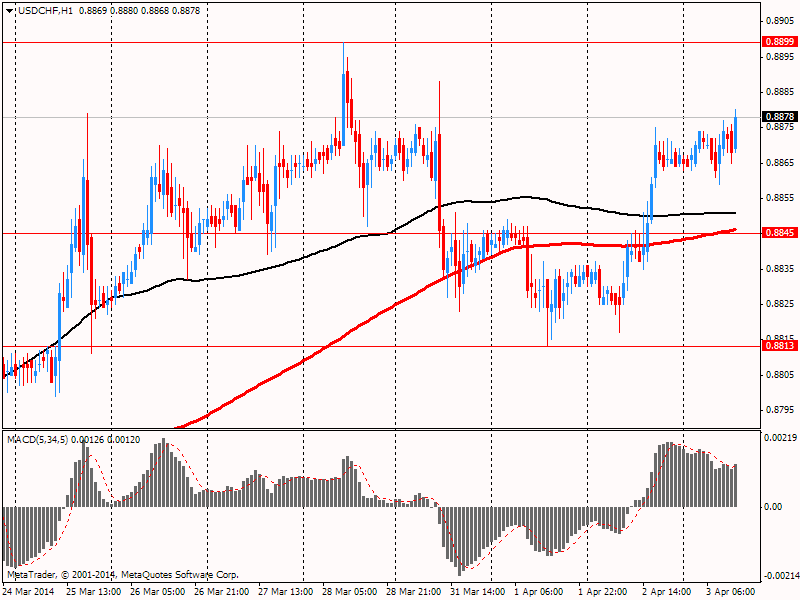The width and height of the screenshot is (800, 600).
Task: Click the 0.8795 price axis value
Action: point(780,410)
